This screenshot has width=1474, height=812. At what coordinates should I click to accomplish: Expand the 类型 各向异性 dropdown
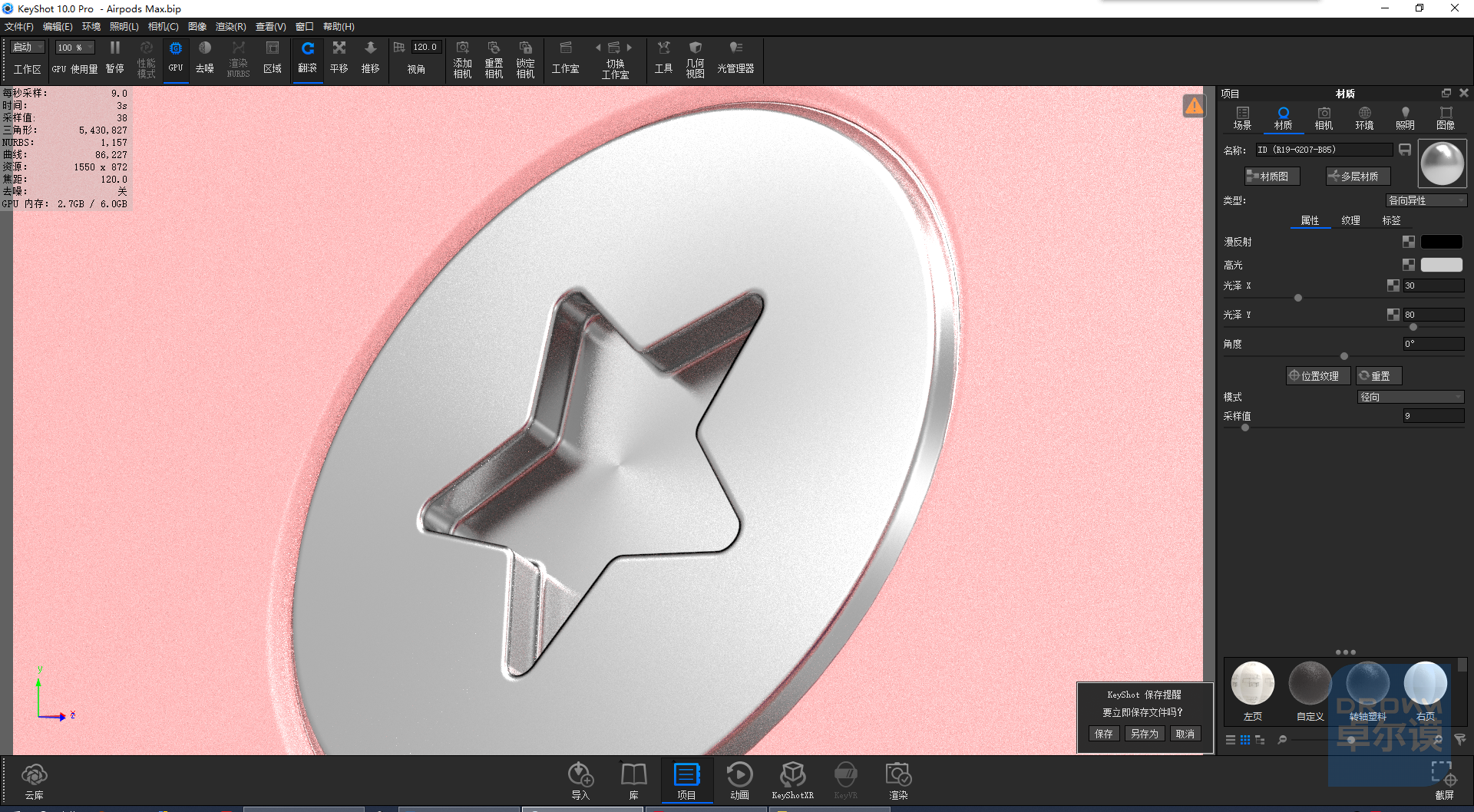tap(1426, 200)
